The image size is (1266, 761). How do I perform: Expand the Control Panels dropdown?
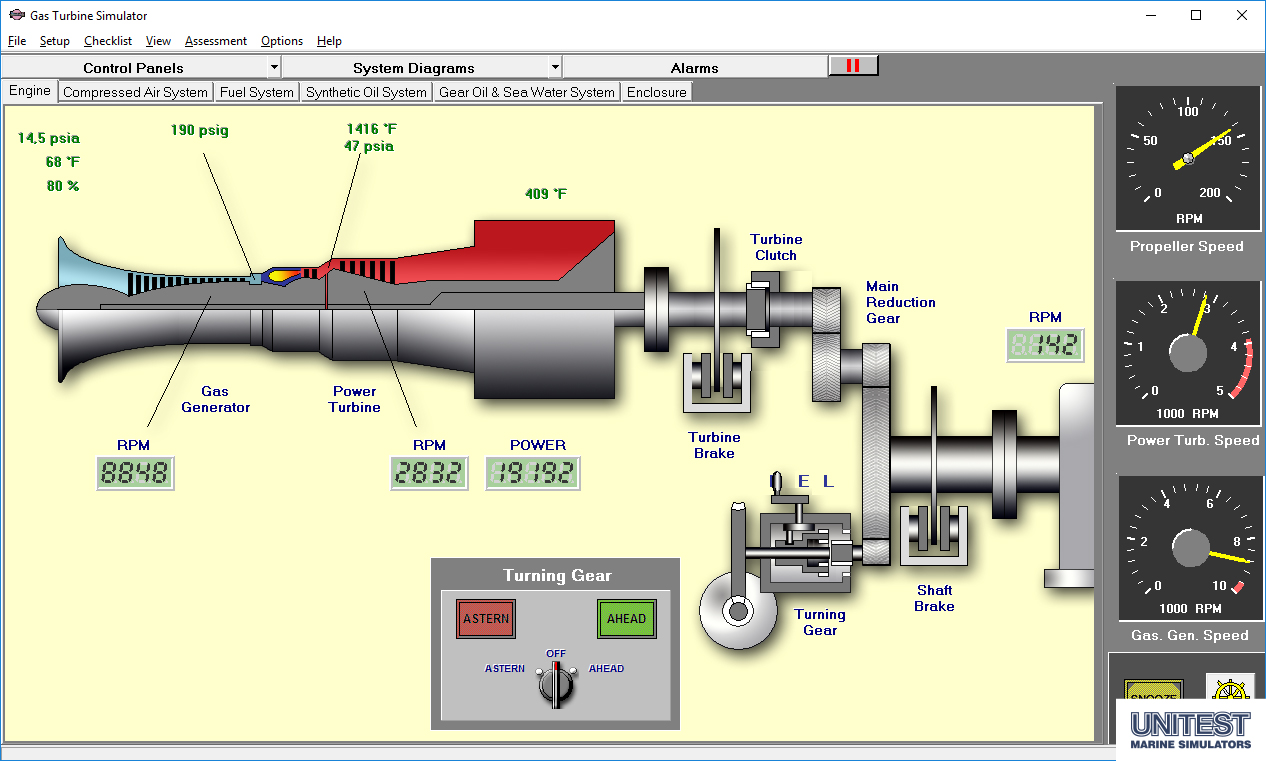pos(274,68)
